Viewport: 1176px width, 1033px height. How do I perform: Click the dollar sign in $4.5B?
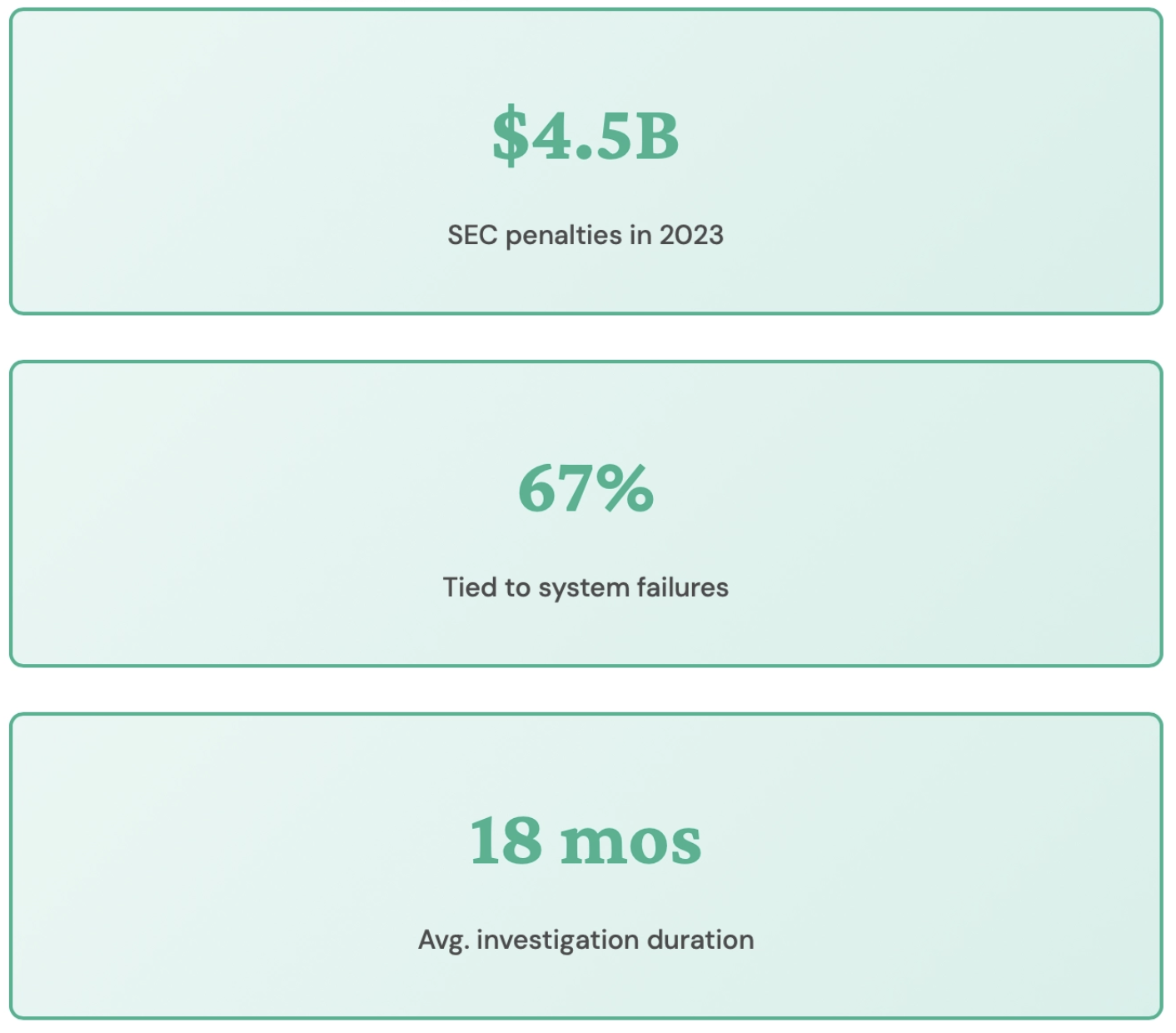pyautogui.click(x=510, y=136)
